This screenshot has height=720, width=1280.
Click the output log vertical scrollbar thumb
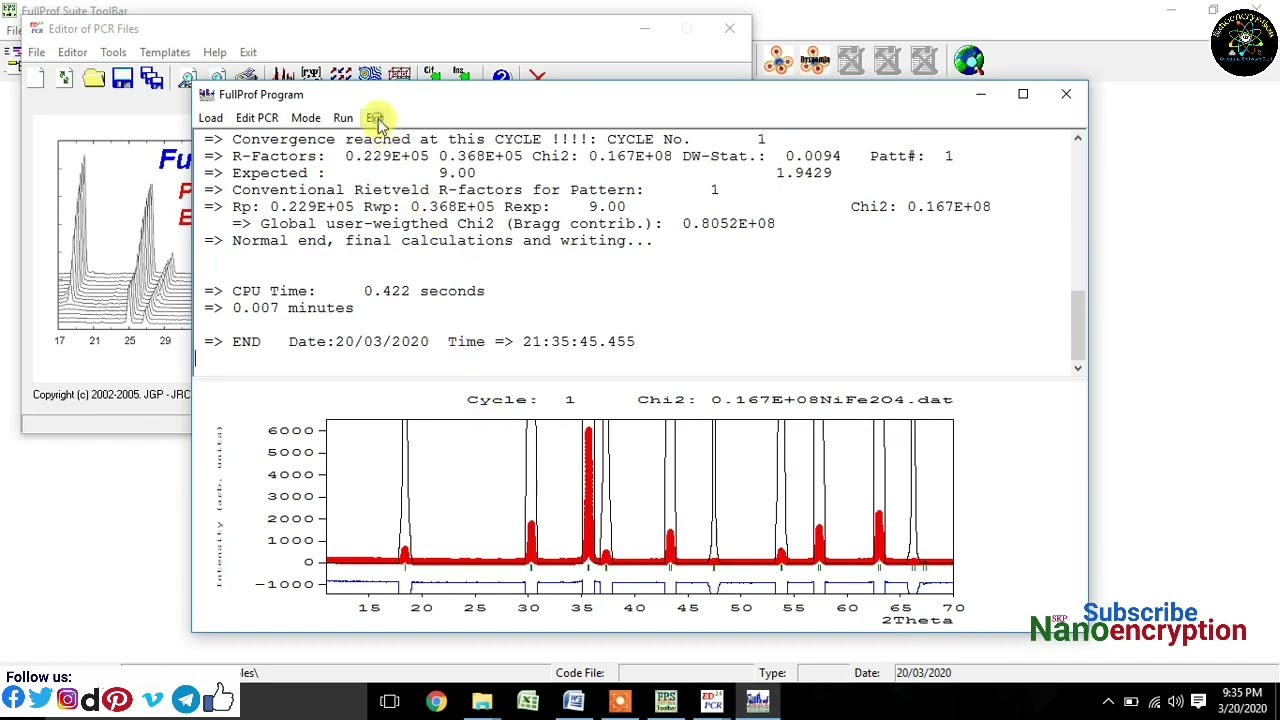coord(1077,324)
